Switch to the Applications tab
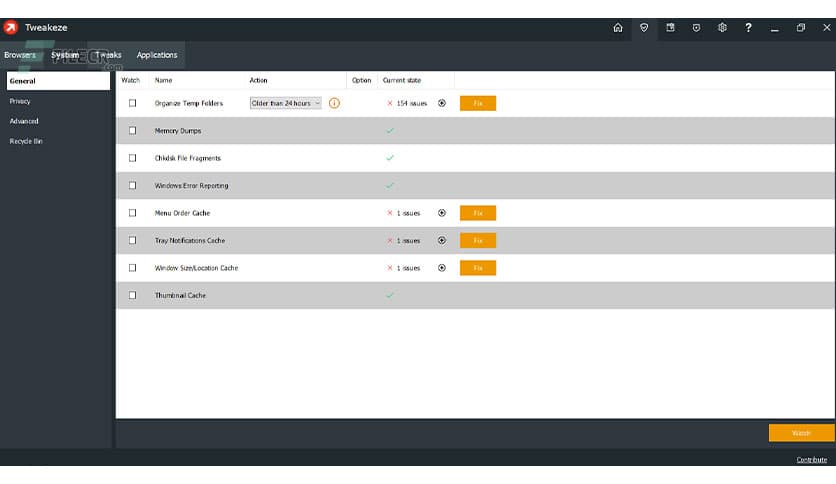 (x=157, y=55)
